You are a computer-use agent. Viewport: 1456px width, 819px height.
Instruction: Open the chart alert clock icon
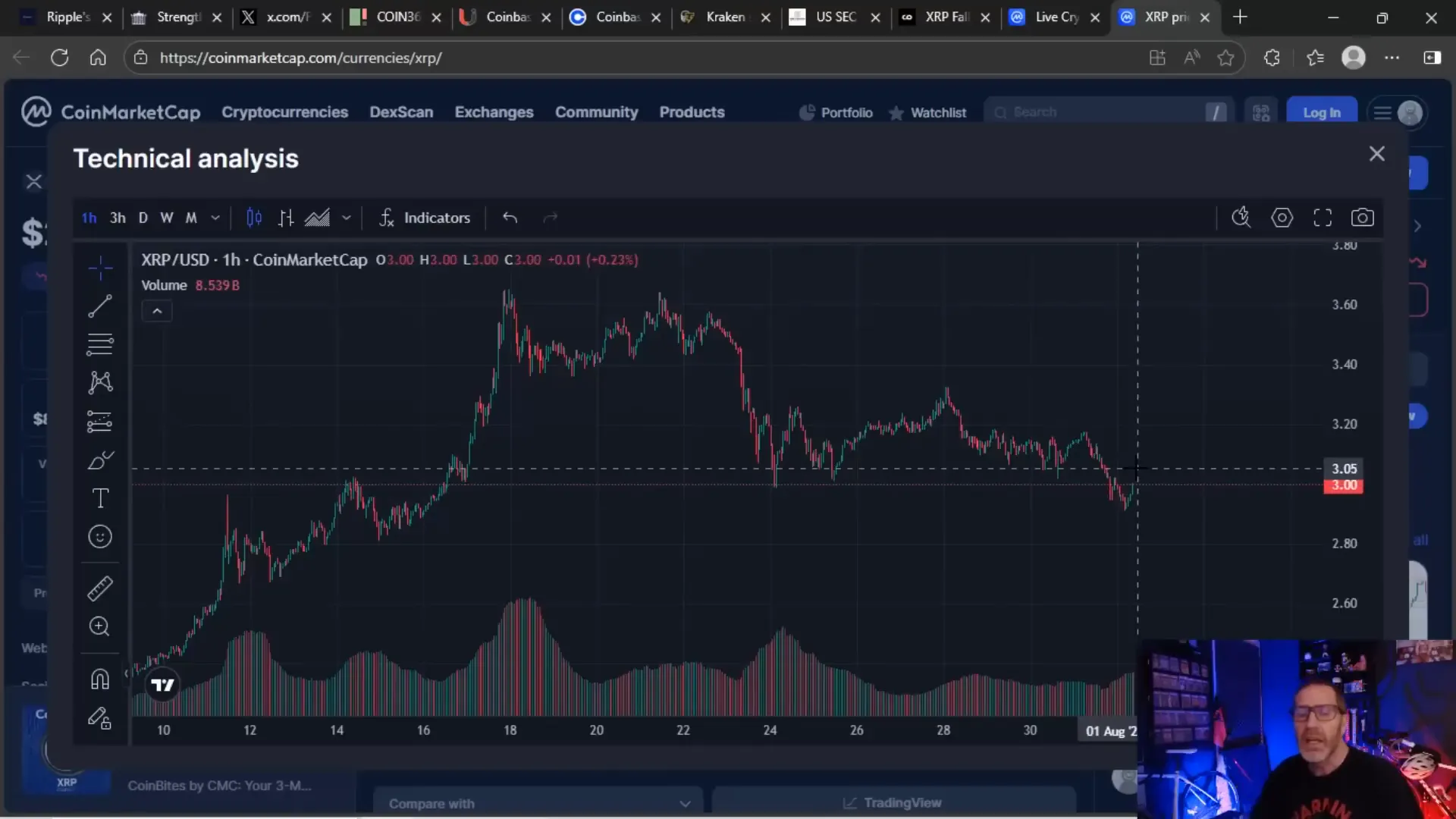(1241, 218)
